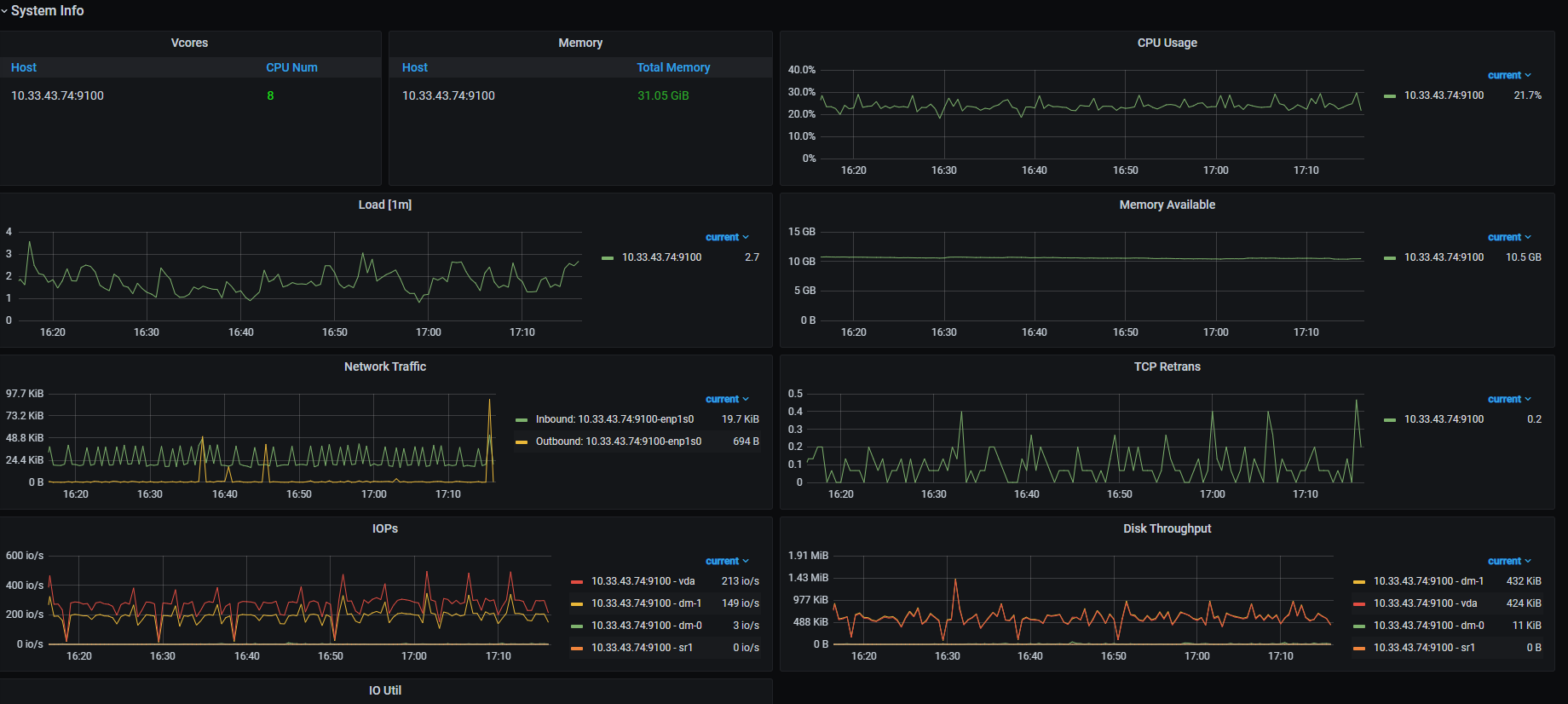The image size is (1568, 704).
Task: Sort Disk Throughput legend by current
Action: click(x=1508, y=561)
